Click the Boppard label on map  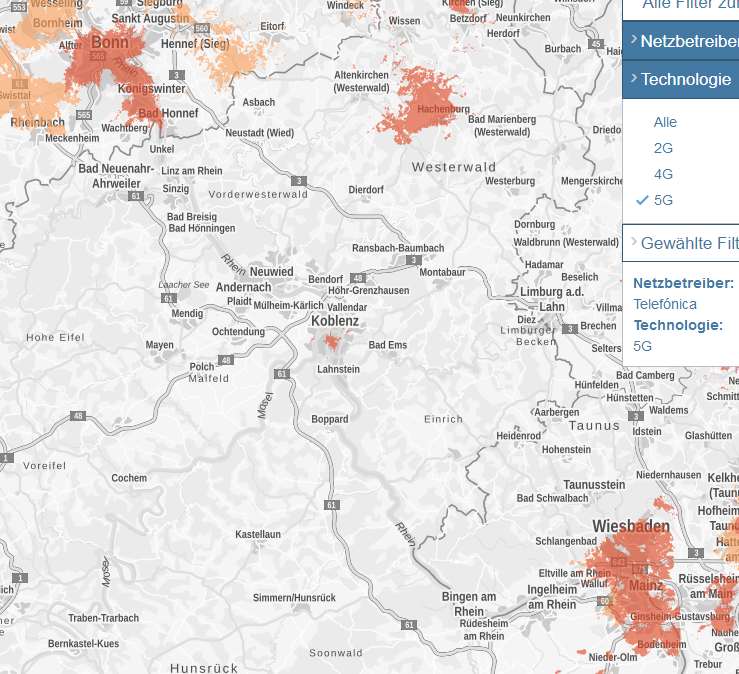pos(330,419)
